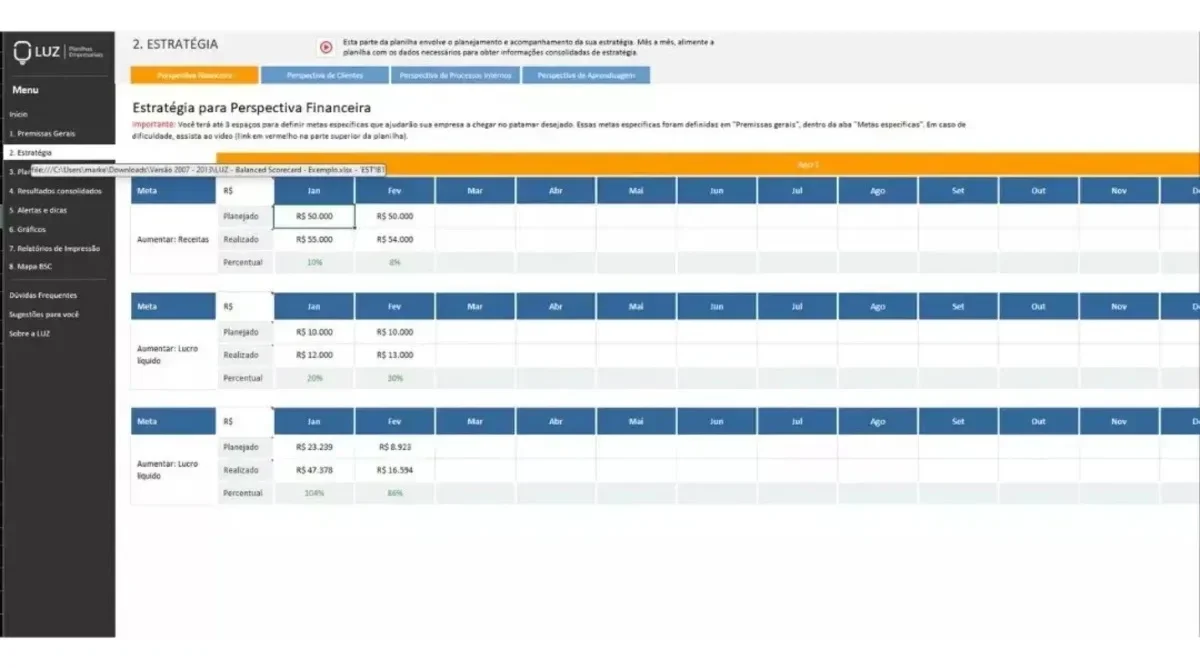Click Realizado row label in Receitas table
Viewport: 1200px width, 668px height.
(244, 239)
